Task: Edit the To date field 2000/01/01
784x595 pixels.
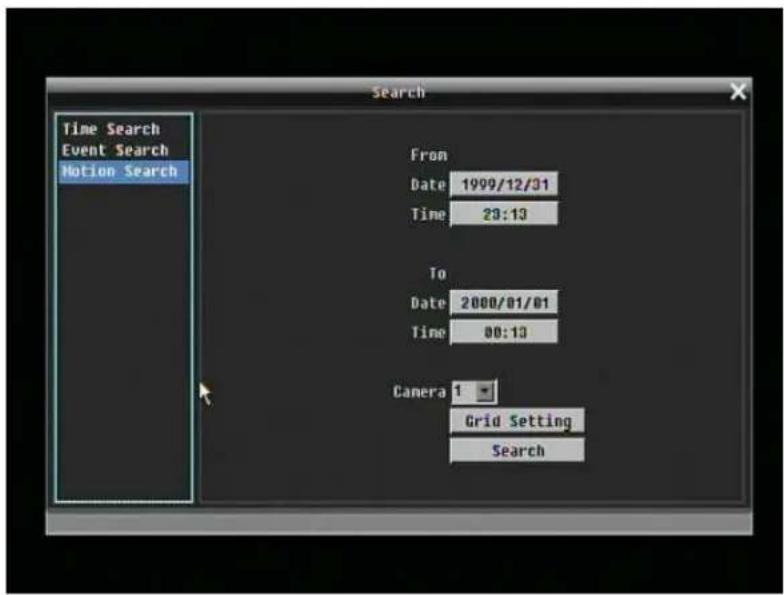Action: [x=504, y=302]
